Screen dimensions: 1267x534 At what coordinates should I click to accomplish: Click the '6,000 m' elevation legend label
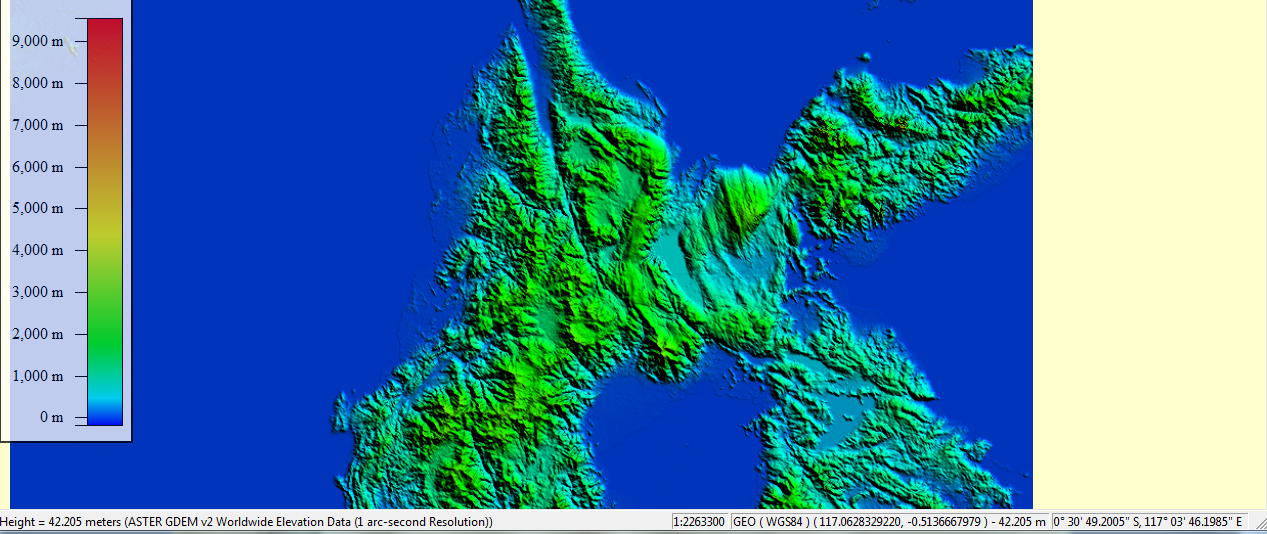point(37,167)
